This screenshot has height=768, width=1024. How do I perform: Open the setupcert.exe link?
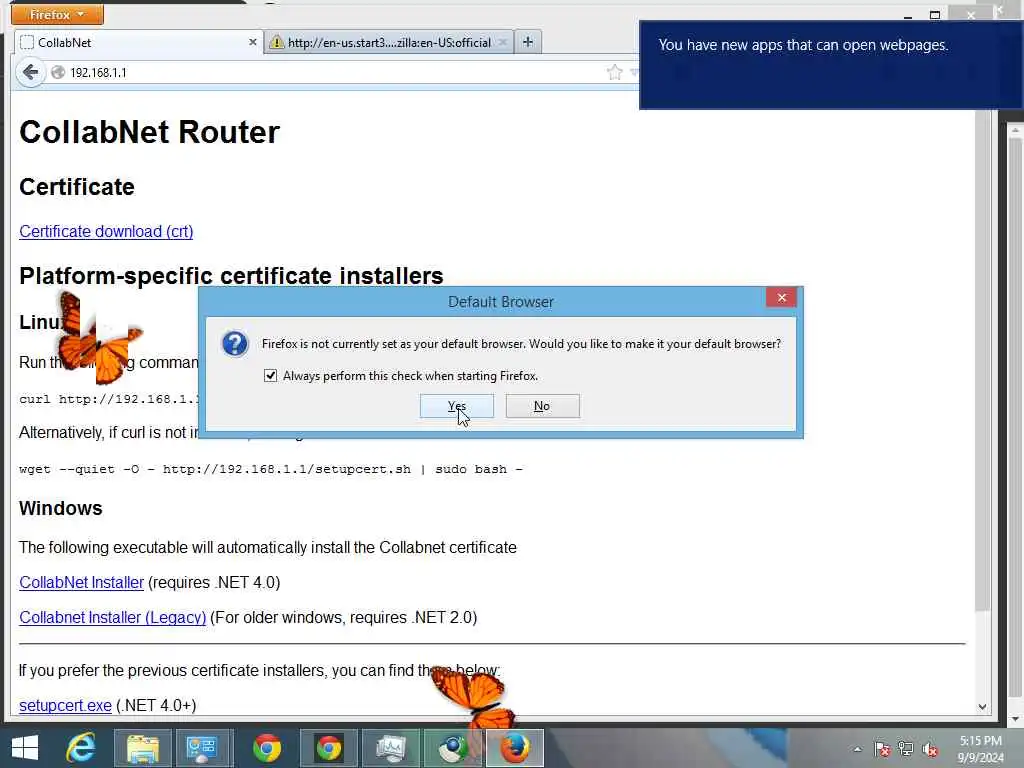[65, 706]
